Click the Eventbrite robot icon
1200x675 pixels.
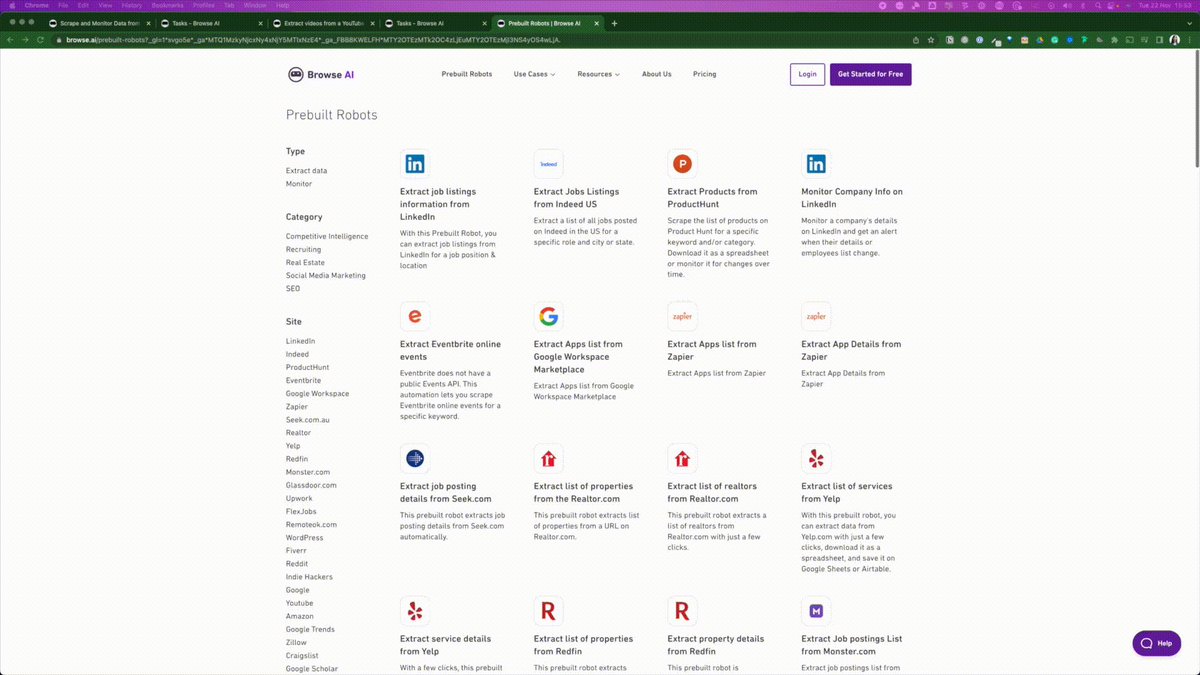[415, 317]
